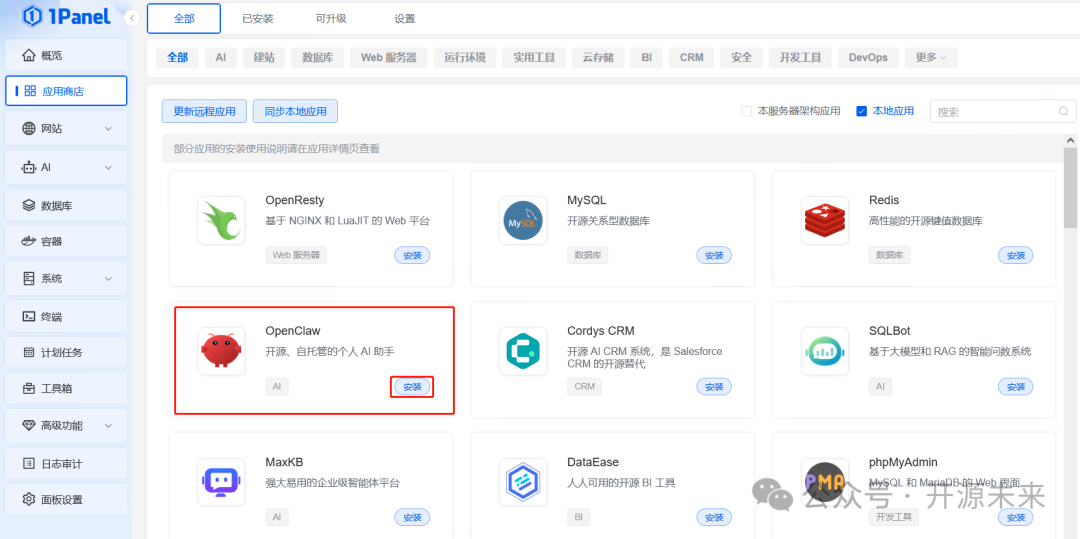Image resolution: width=1080 pixels, height=539 pixels.
Task: Click the 面板设置 gear icon
Action: point(28,499)
